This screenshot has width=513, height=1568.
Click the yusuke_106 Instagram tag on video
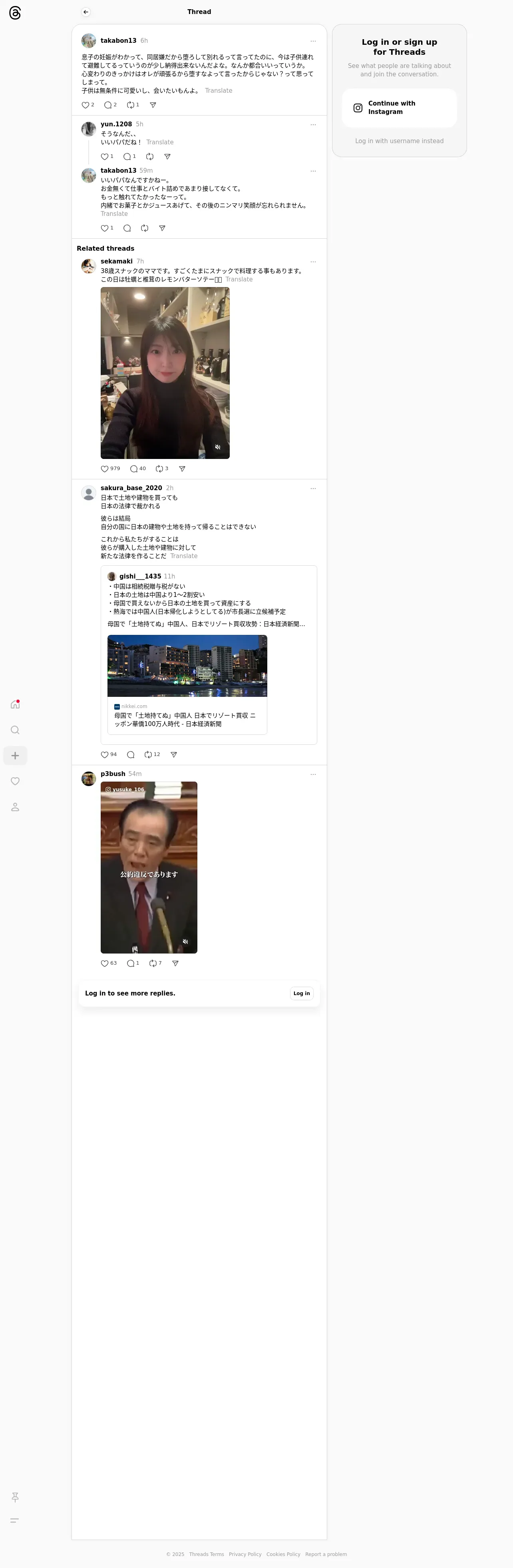click(125, 790)
